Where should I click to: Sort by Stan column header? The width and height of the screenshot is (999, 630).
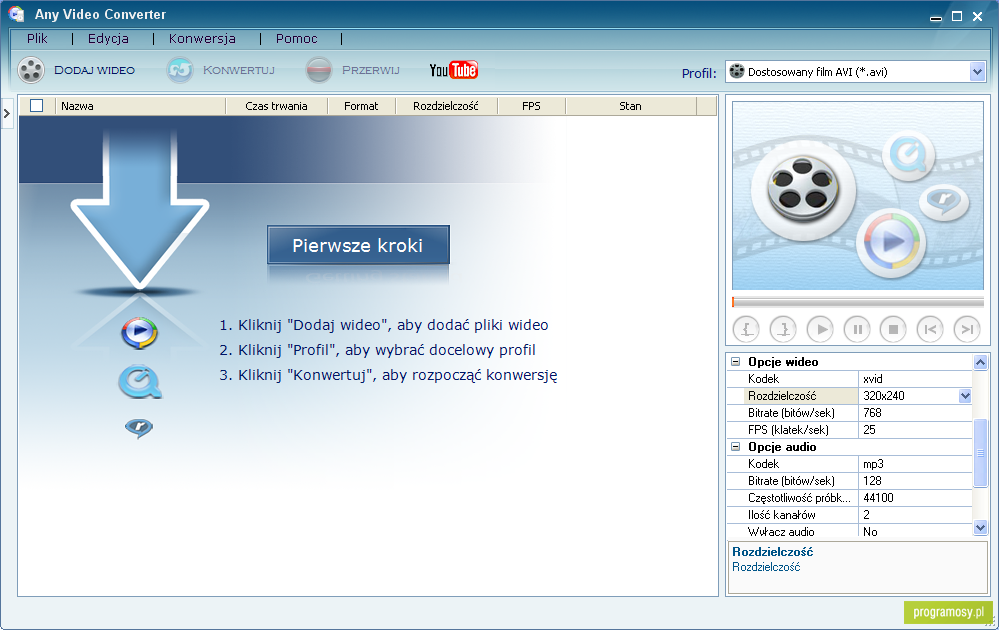pyautogui.click(x=631, y=106)
